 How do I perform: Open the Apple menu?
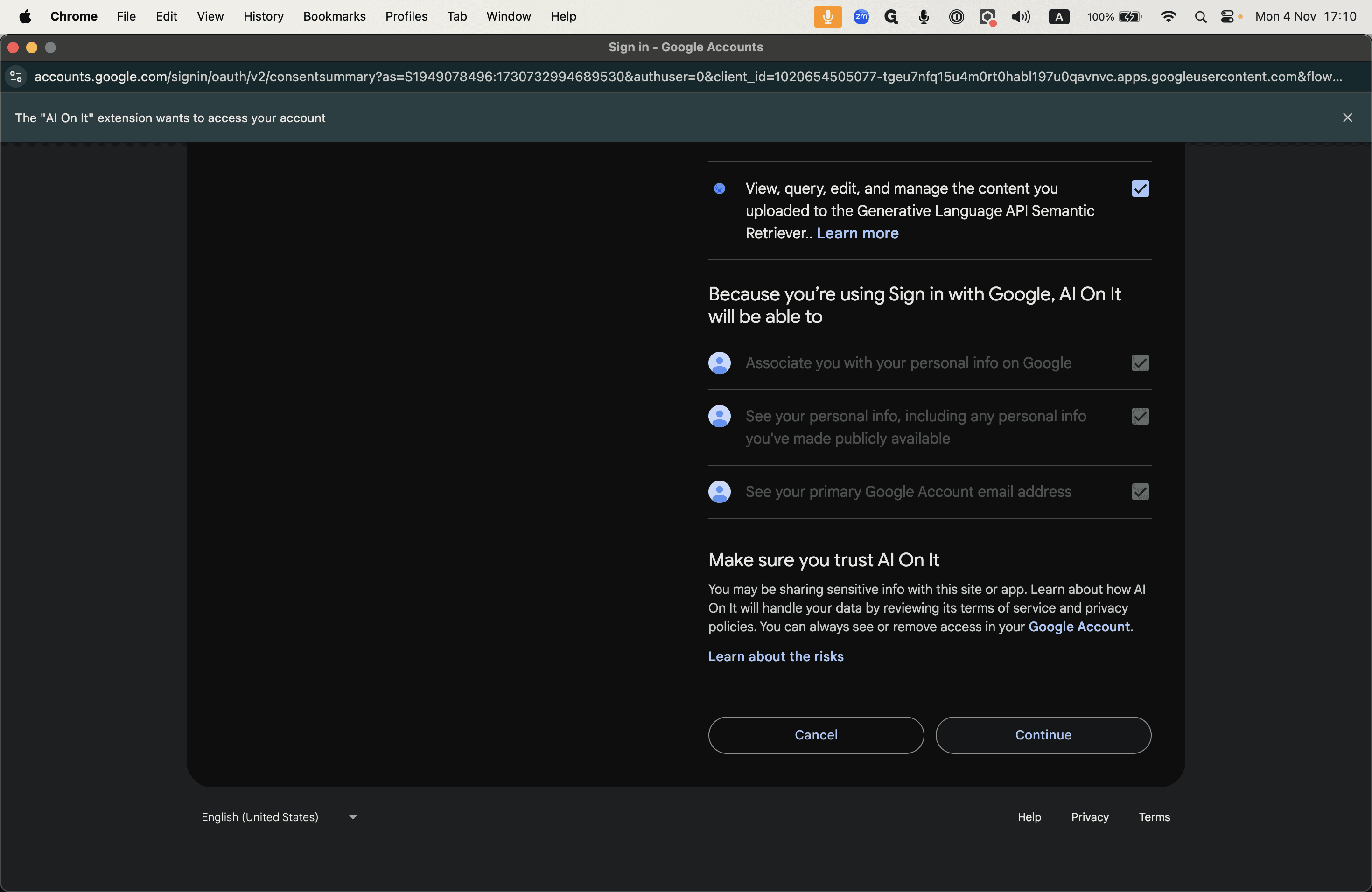pyautogui.click(x=25, y=17)
